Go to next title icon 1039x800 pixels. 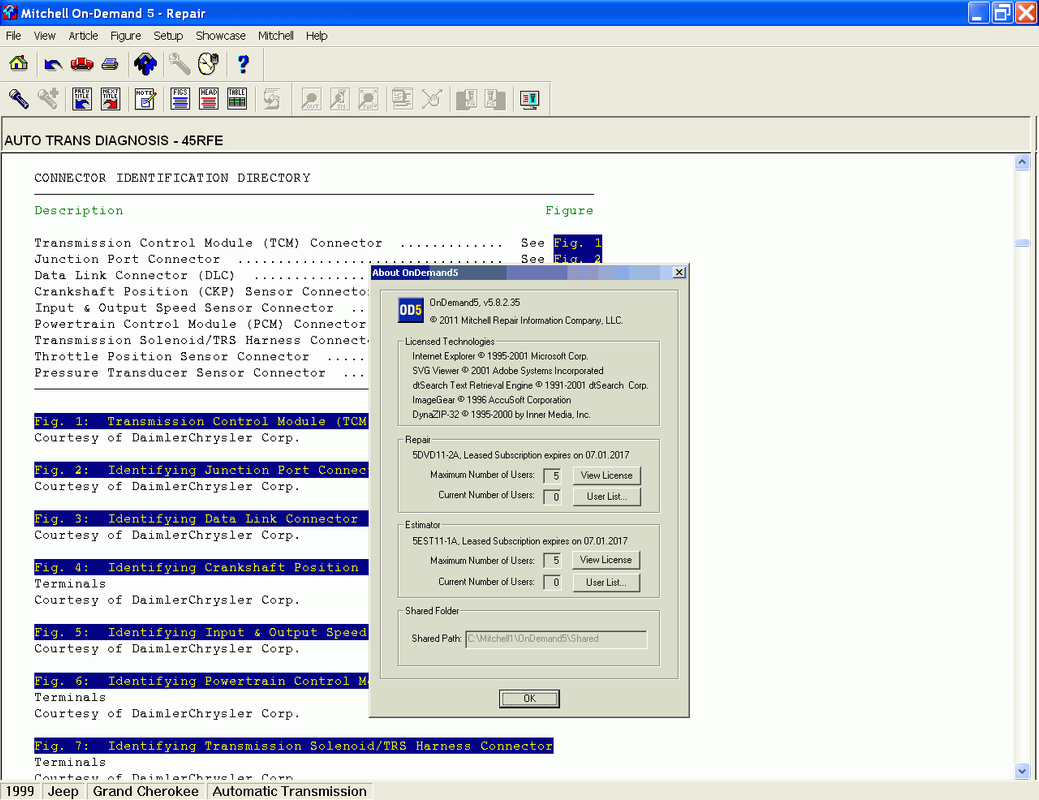[x=111, y=99]
